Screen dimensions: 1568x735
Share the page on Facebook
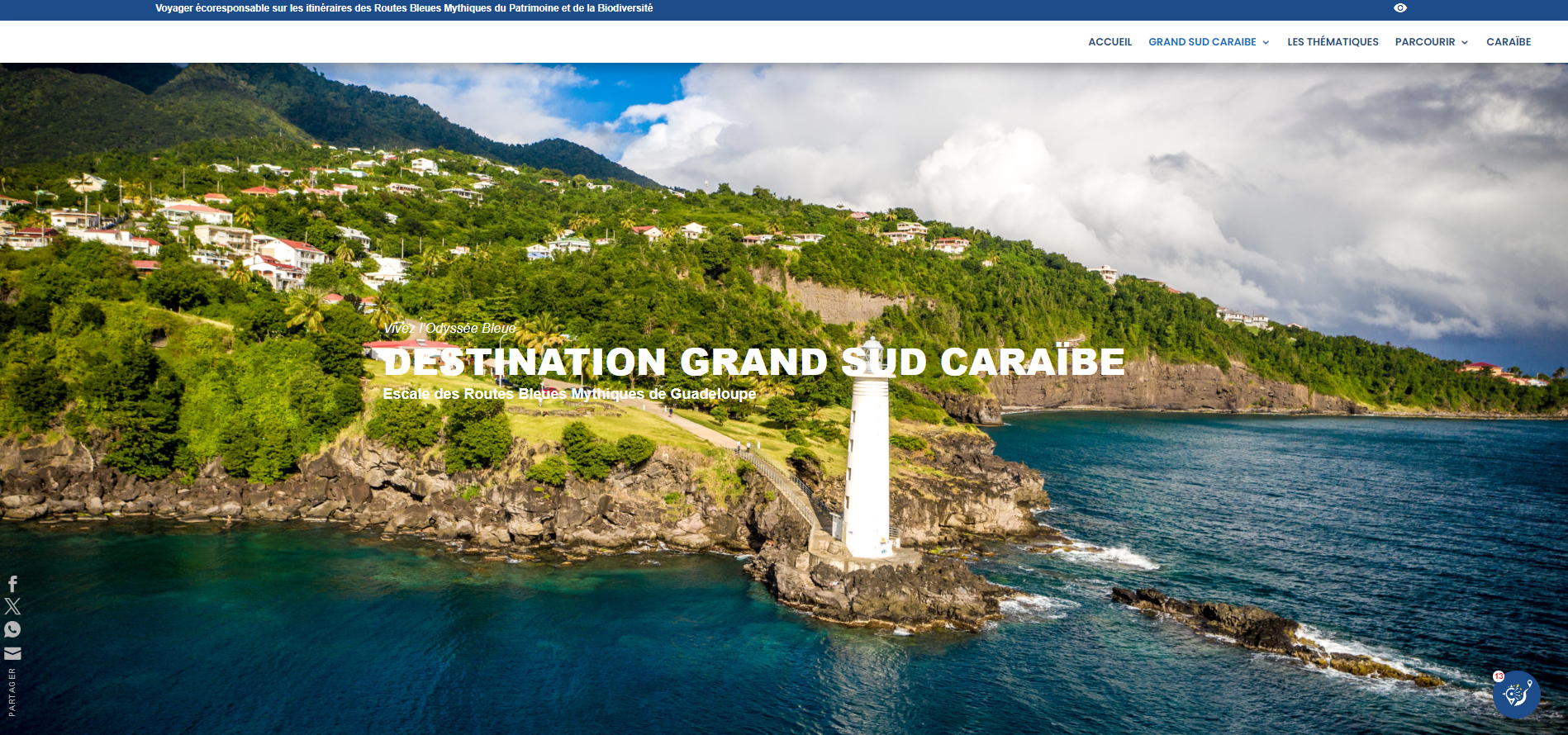coord(12,585)
